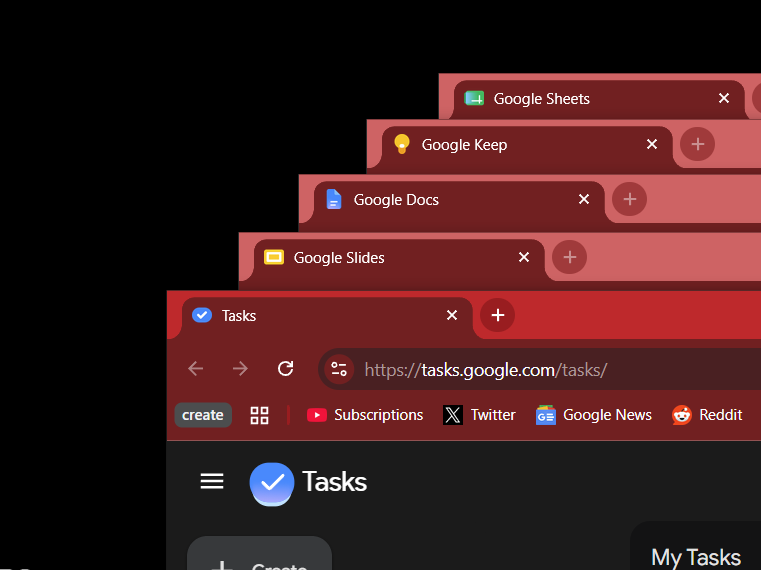Click the Google Sheets favicon
The image size is (761, 570).
point(474,99)
